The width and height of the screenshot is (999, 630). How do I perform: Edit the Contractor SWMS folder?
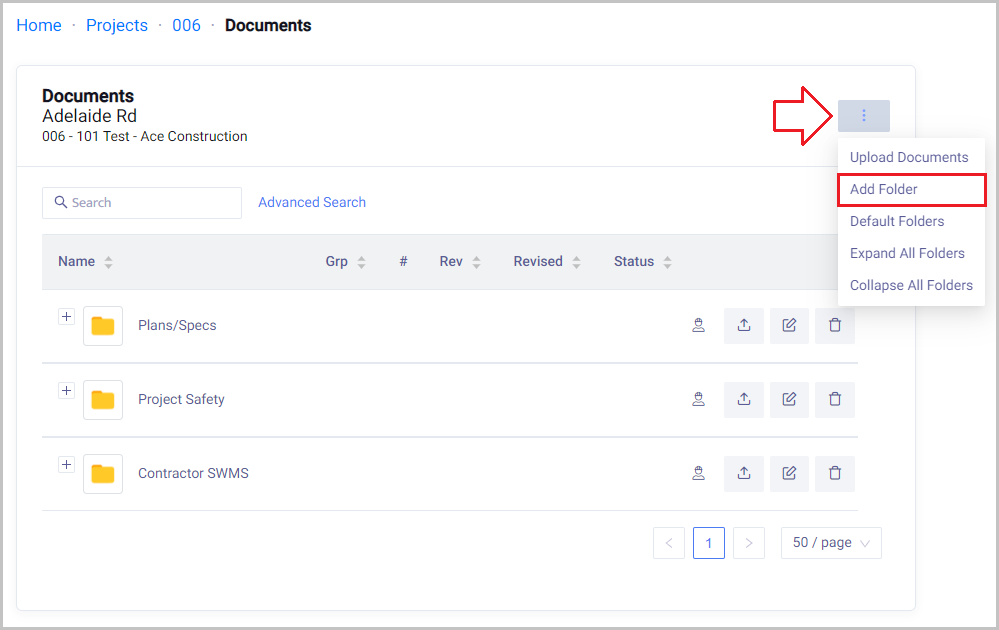pos(789,474)
